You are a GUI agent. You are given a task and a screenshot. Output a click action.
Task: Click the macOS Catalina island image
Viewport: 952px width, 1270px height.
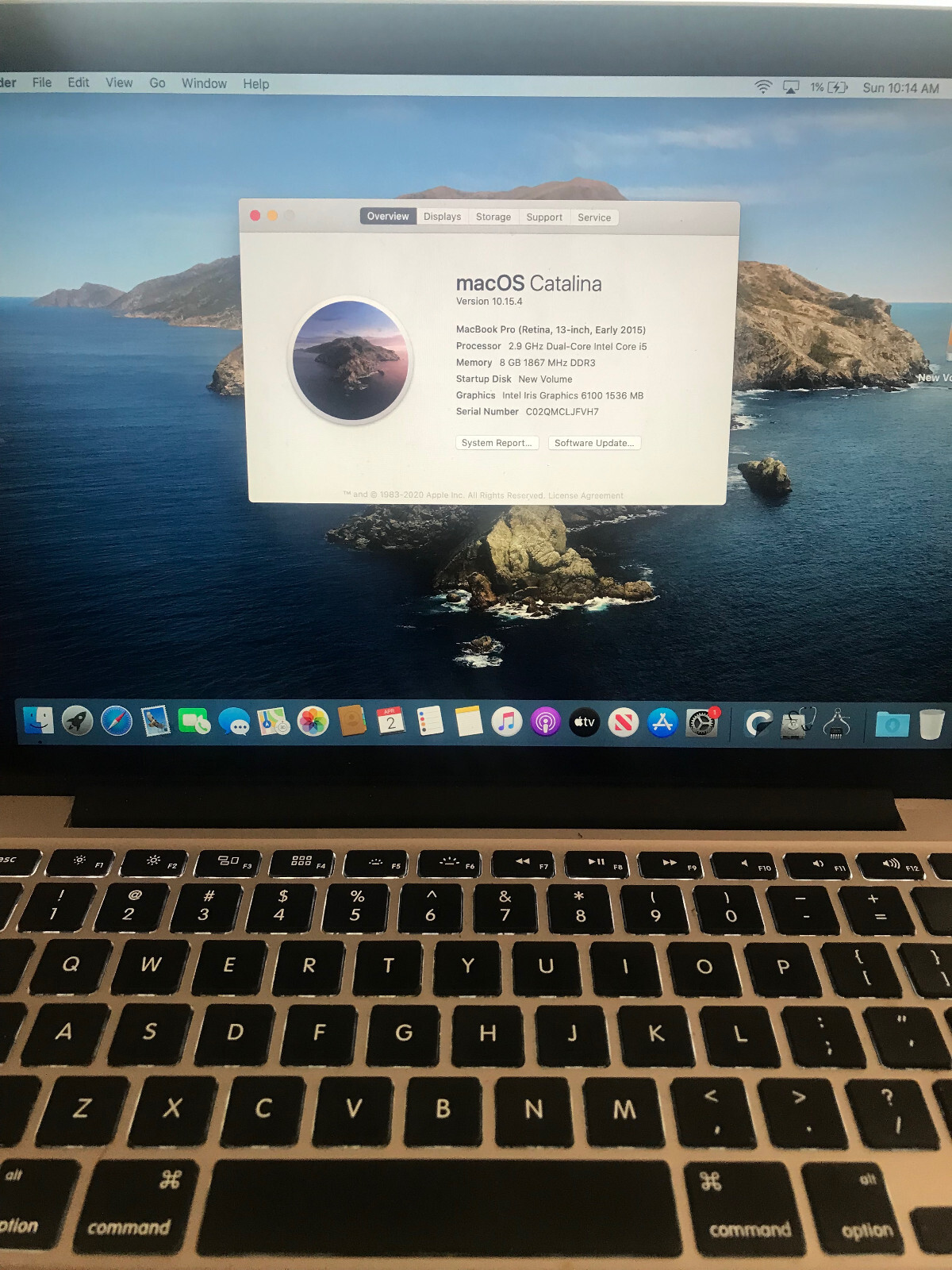(x=351, y=360)
